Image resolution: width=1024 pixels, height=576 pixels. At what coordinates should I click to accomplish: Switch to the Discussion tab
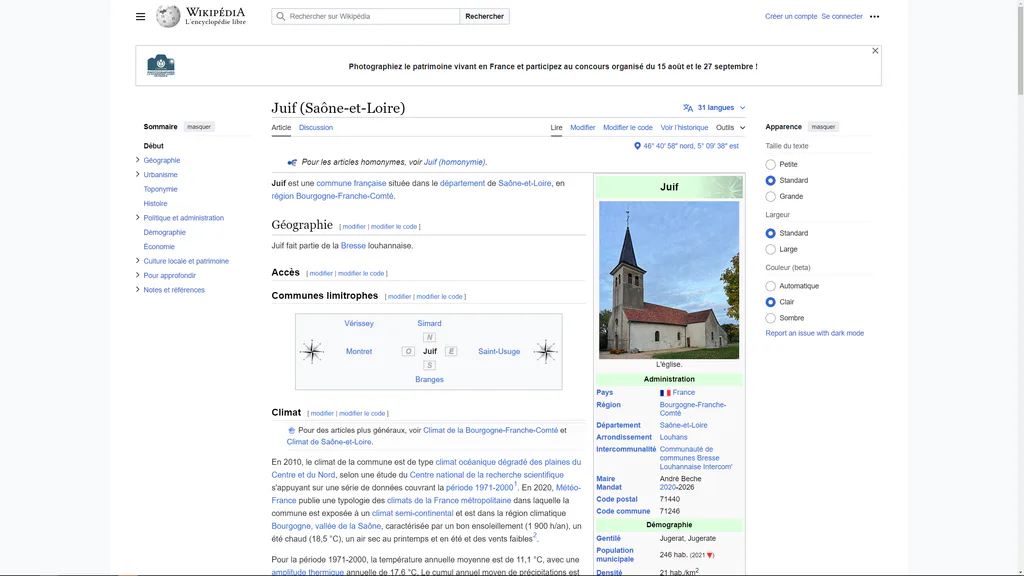pos(315,127)
